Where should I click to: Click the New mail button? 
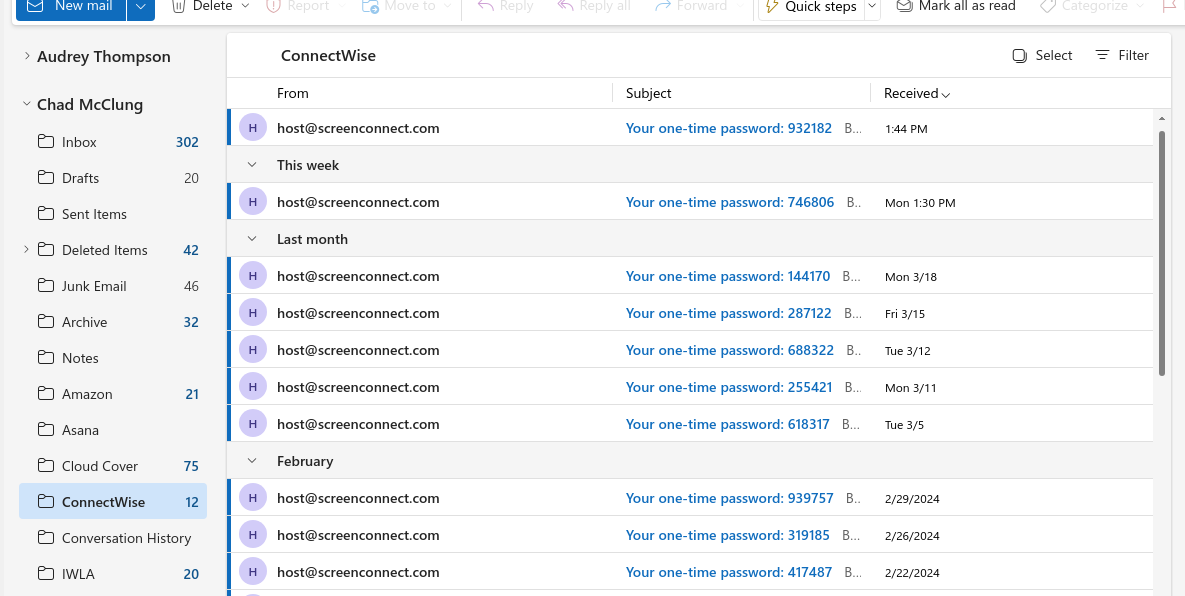tap(70, 8)
